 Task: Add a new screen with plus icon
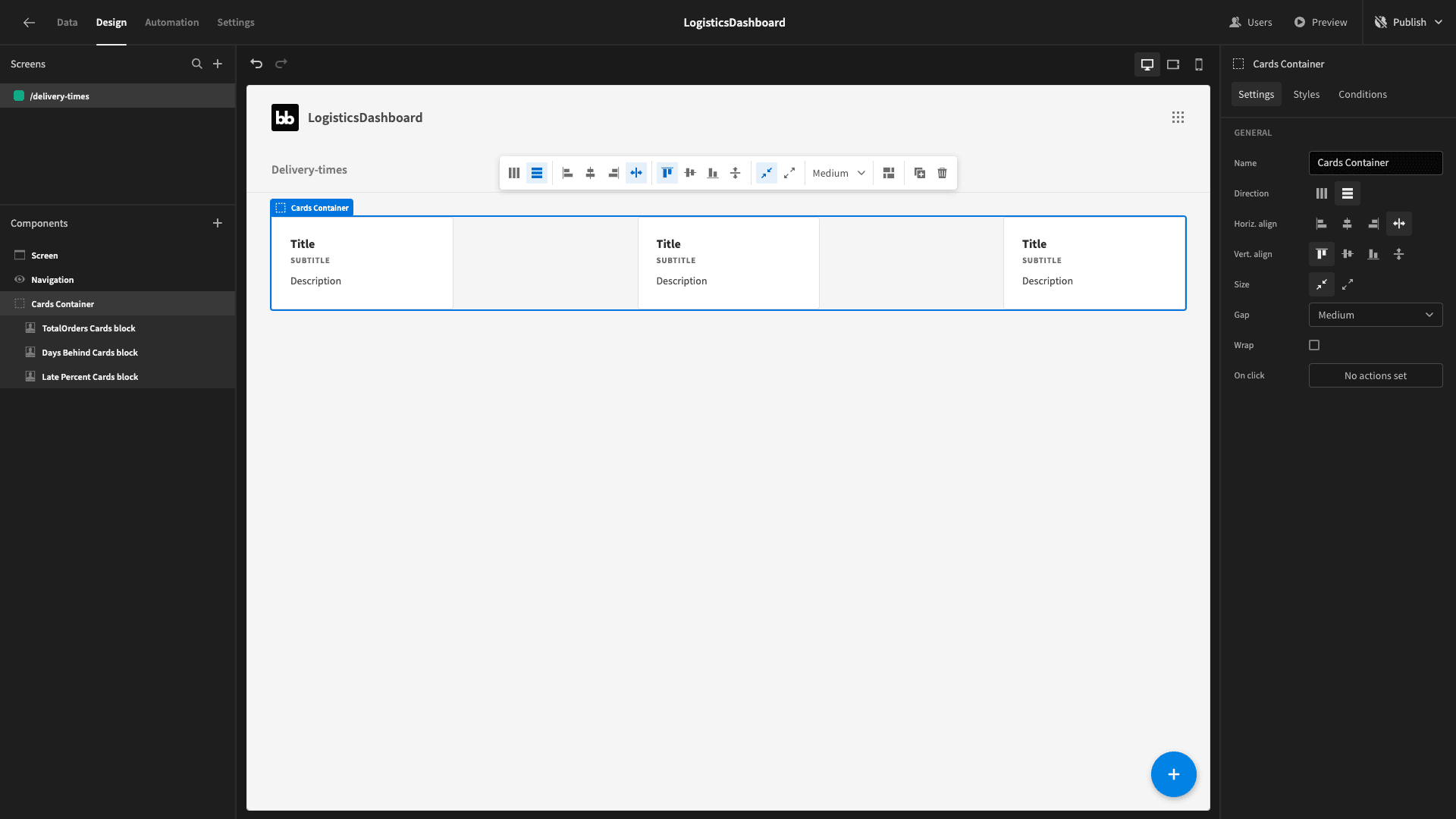[218, 64]
